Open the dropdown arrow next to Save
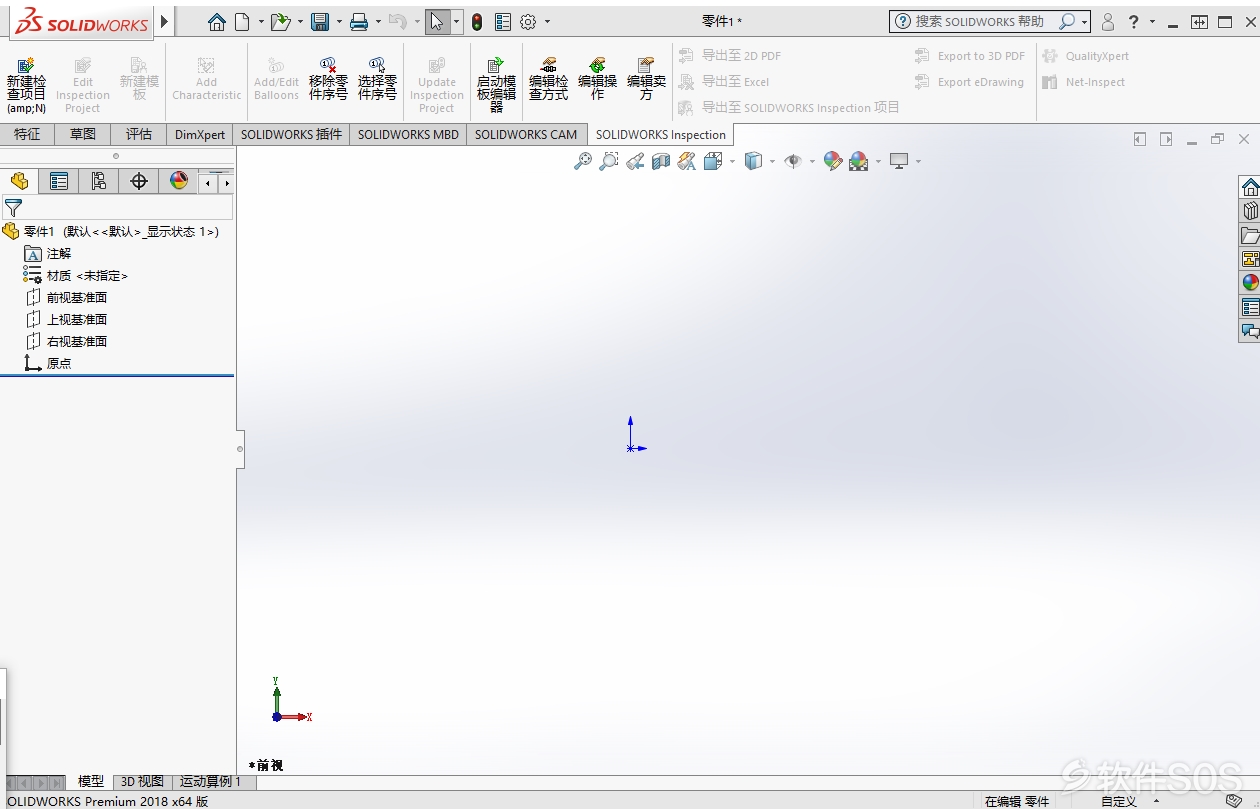Image resolution: width=1260 pixels, height=809 pixels. tap(339, 22)
